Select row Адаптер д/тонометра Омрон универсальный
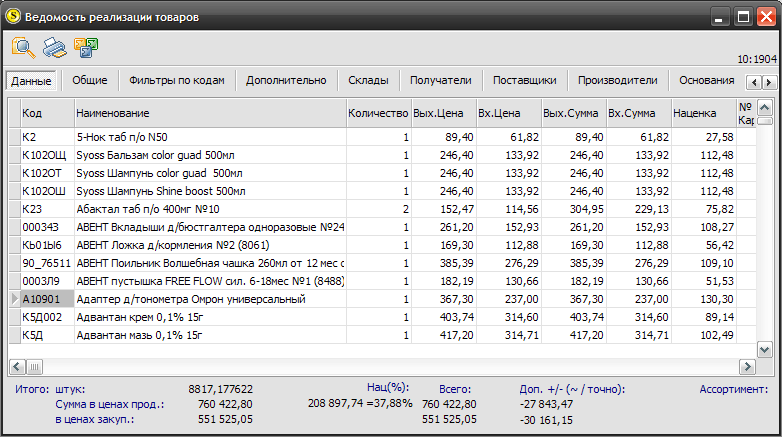Image resolution: width=782 pixels, height=437 pixels. coord(383,299)
